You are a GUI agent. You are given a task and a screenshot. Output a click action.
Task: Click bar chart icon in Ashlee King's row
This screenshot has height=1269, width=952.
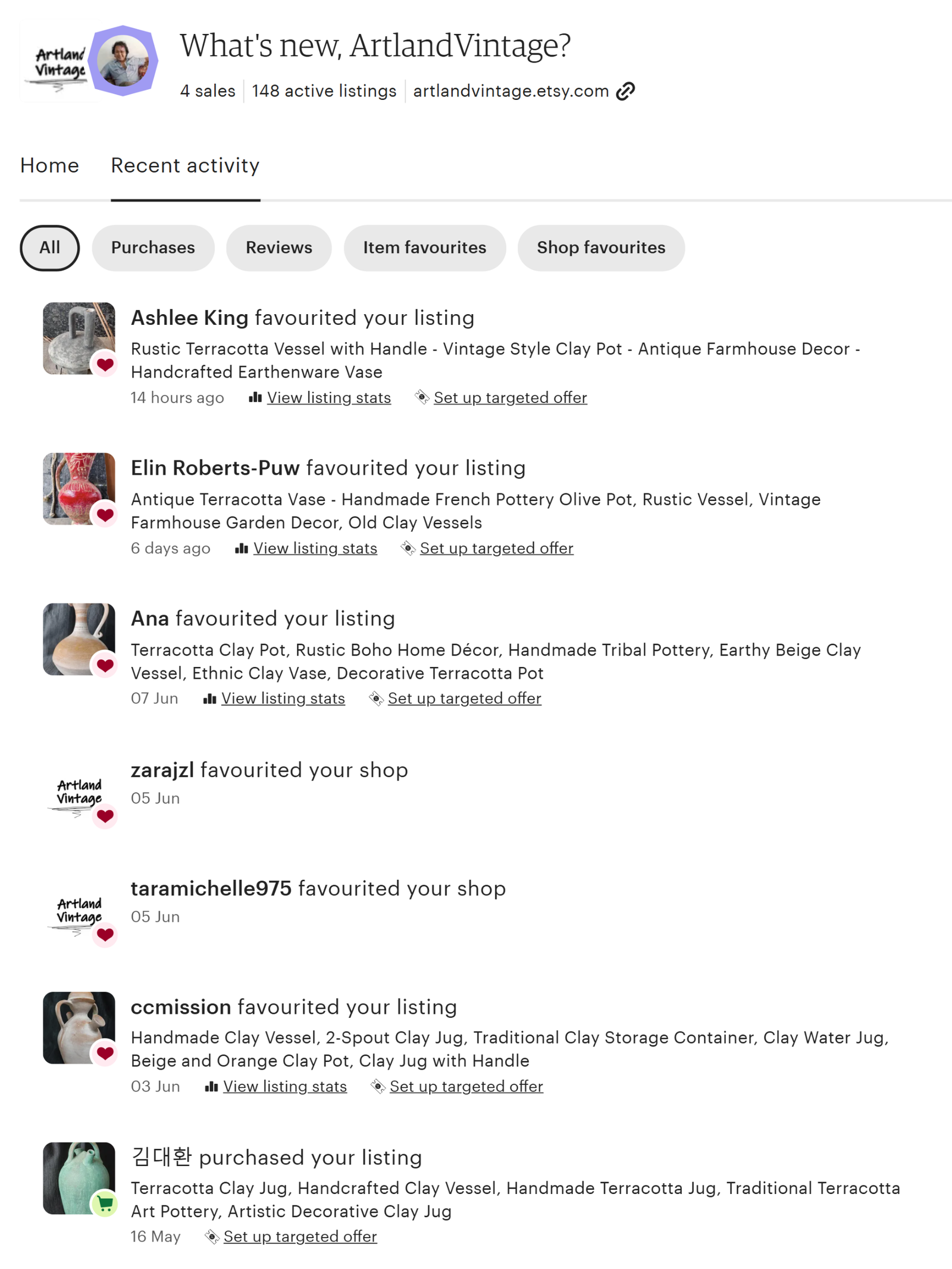(255, 397)
